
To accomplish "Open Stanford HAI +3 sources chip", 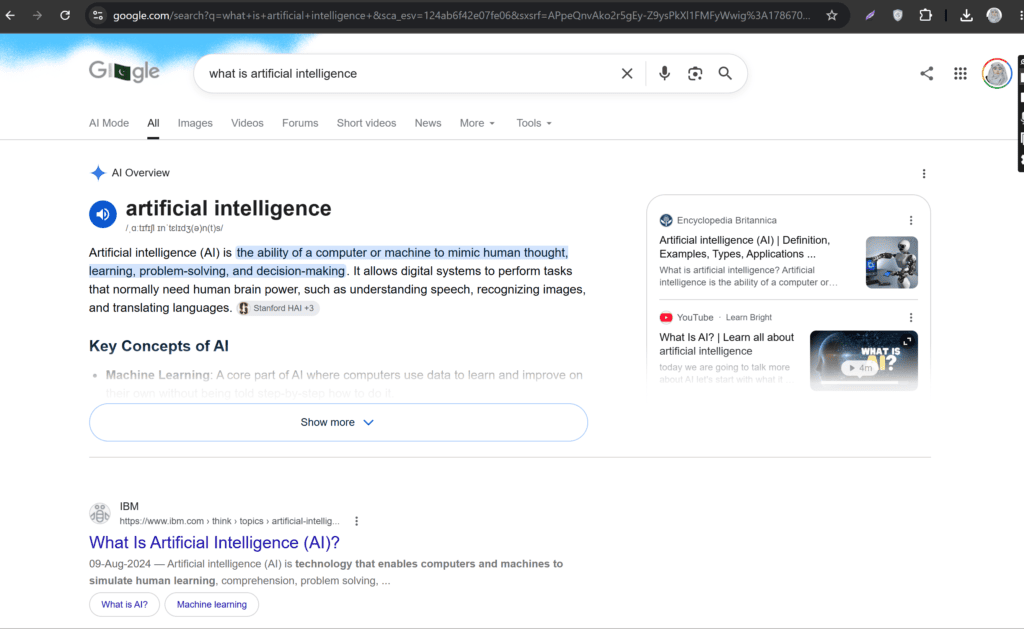I will (x=278, y=308).
